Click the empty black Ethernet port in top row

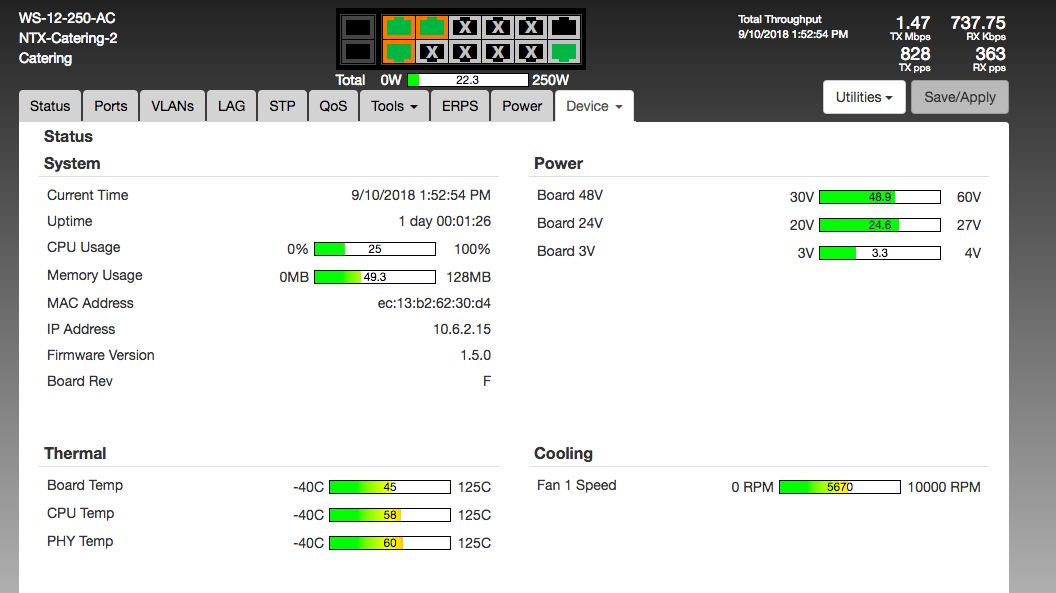pyautogui.click(x=564, y=27)
